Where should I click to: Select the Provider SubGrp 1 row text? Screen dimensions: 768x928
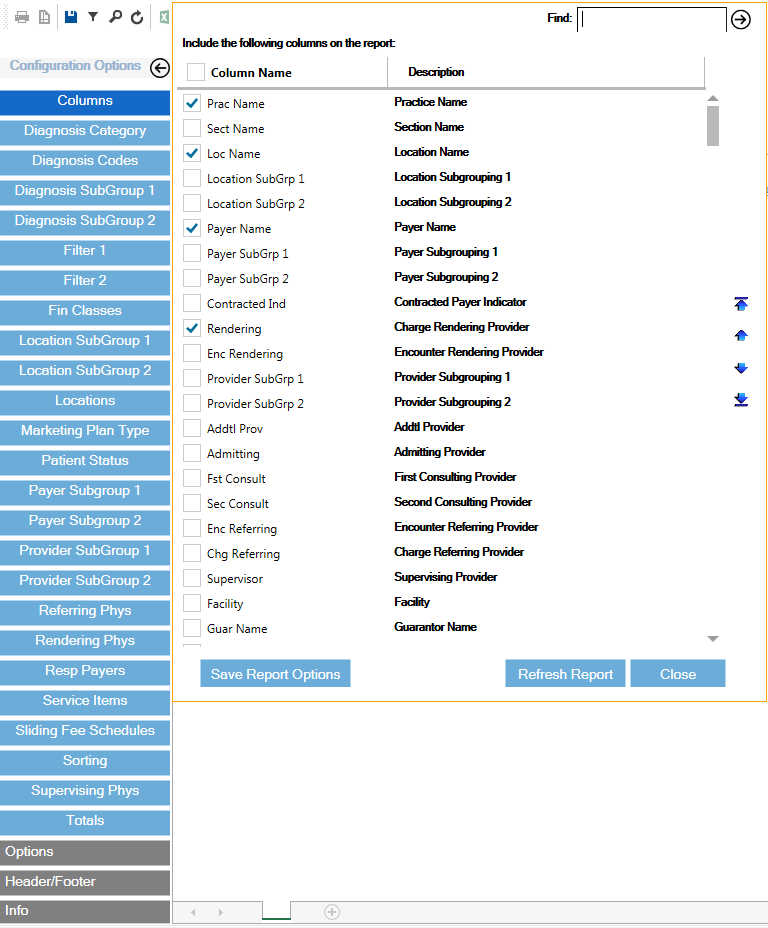pyautogui.click(x=255, y=379)
